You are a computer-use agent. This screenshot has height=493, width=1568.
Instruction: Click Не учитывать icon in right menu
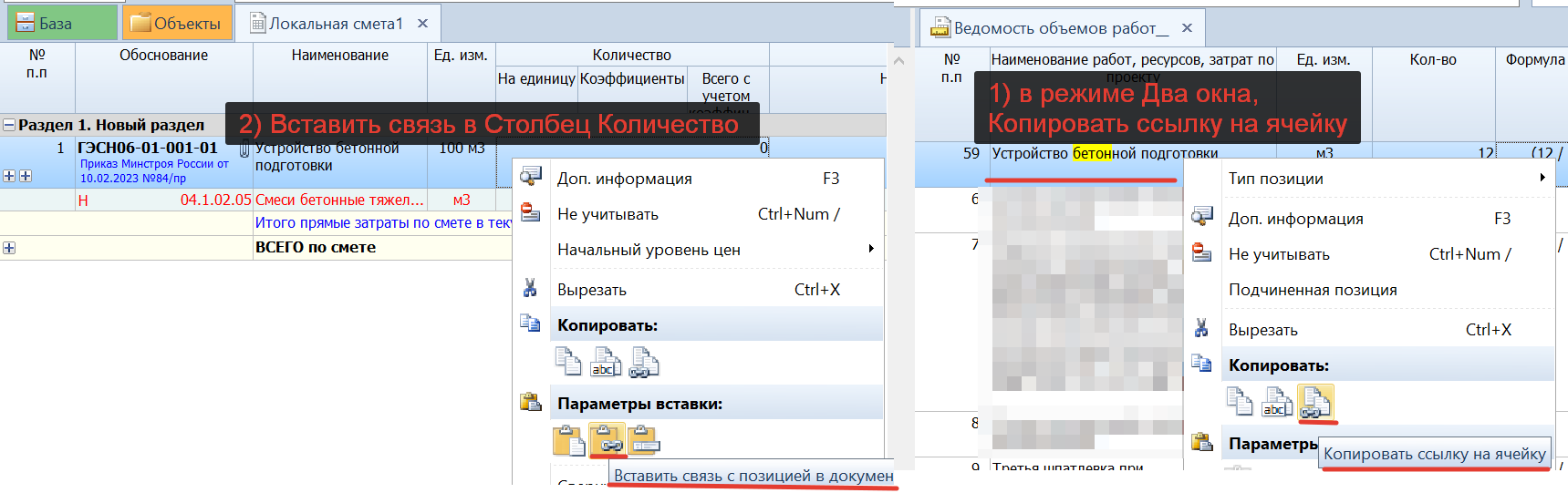[x=1201, y=252]
